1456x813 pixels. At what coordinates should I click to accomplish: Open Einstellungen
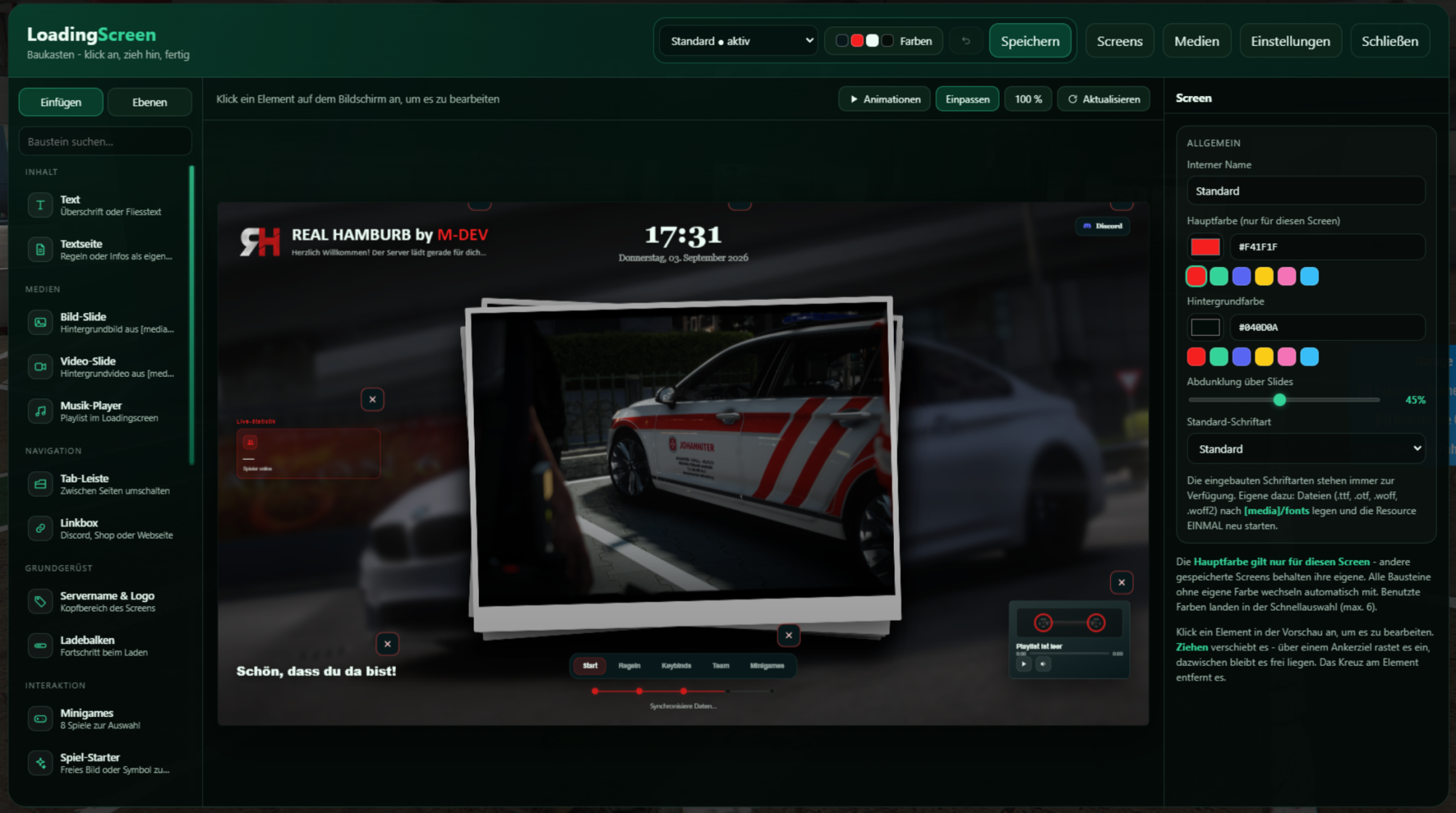(x=1291, y=41)
